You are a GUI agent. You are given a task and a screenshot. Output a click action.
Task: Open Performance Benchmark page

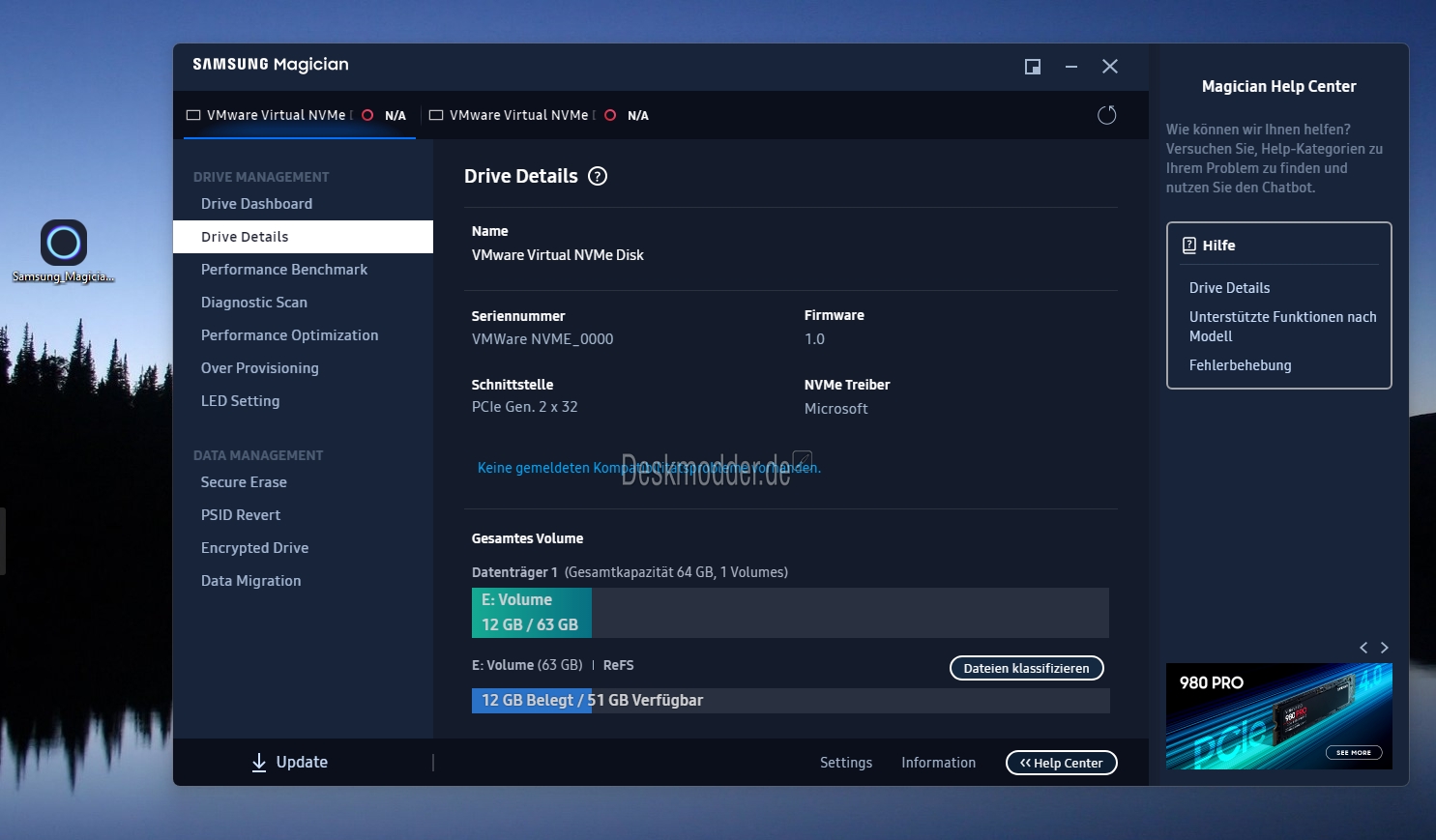coord(303,270)
